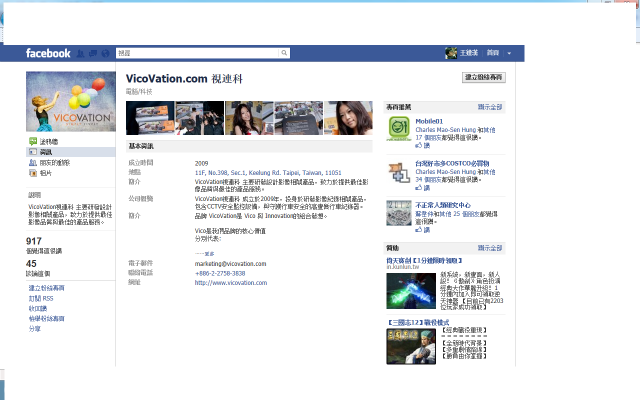Open second photo showing crowd
This screenshot has height=400, width=640.
click(x=200, y=118)
